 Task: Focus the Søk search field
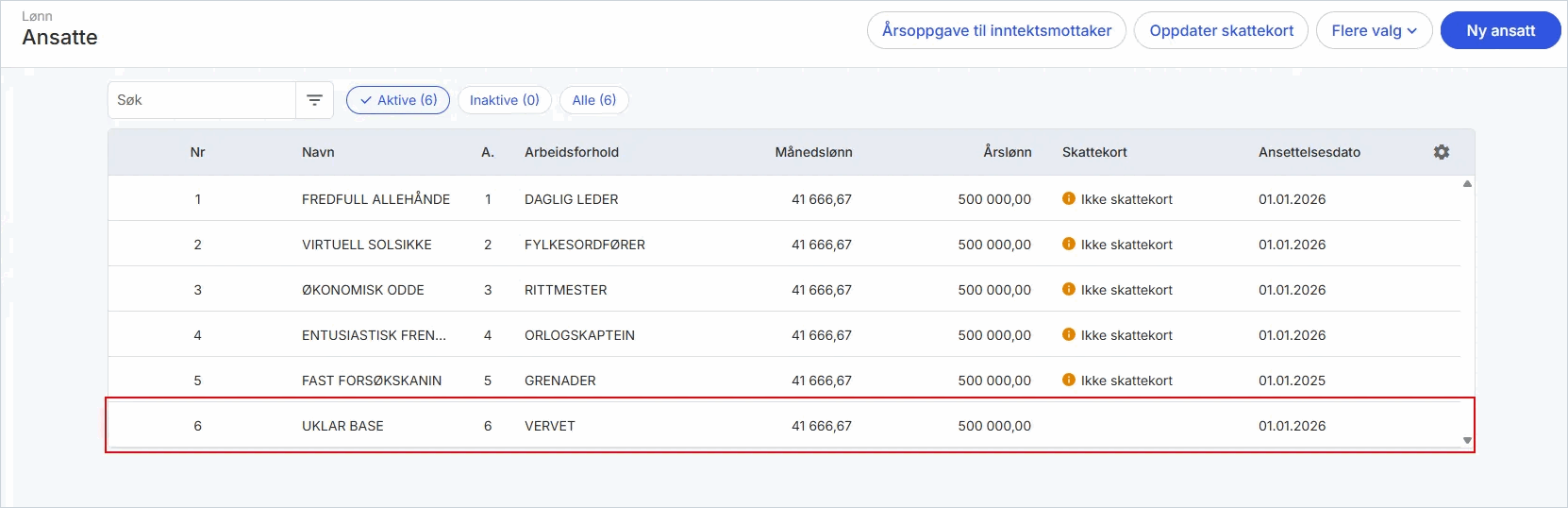[202, 100]
